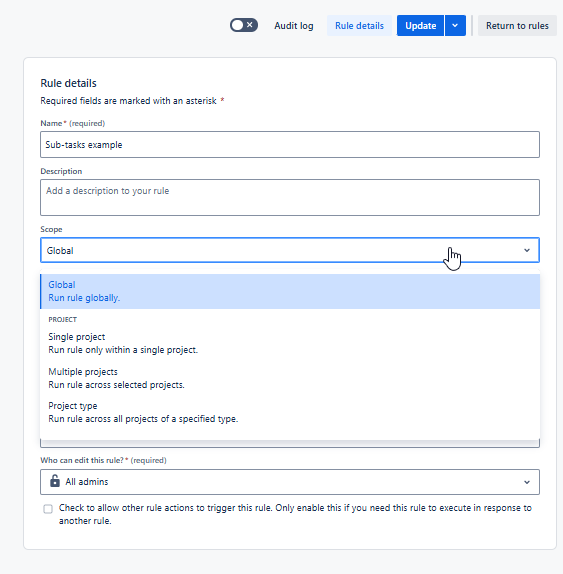Select the Rule details tab

tap(359, 26)
